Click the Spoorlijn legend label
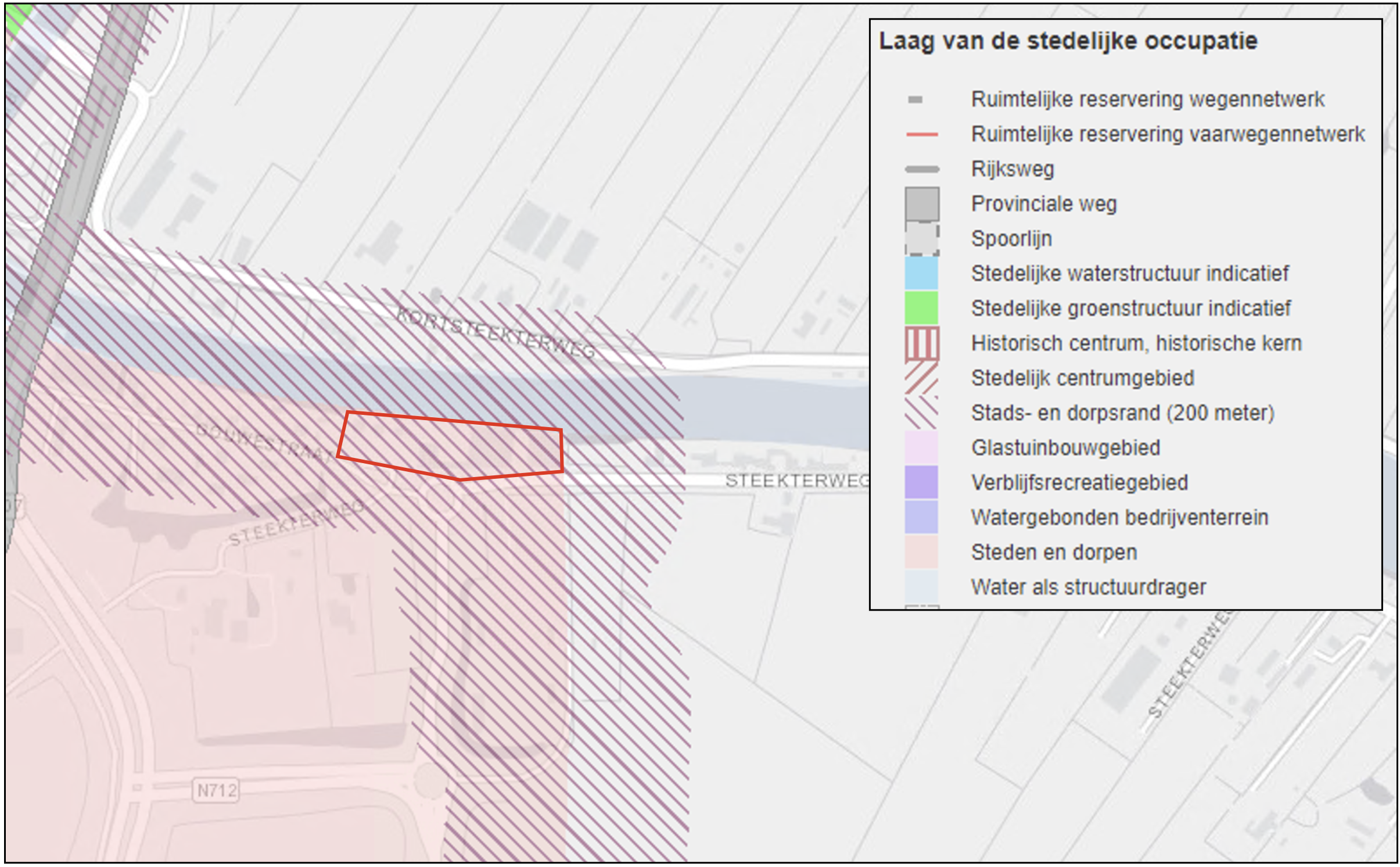 (x=1011, y=239)
